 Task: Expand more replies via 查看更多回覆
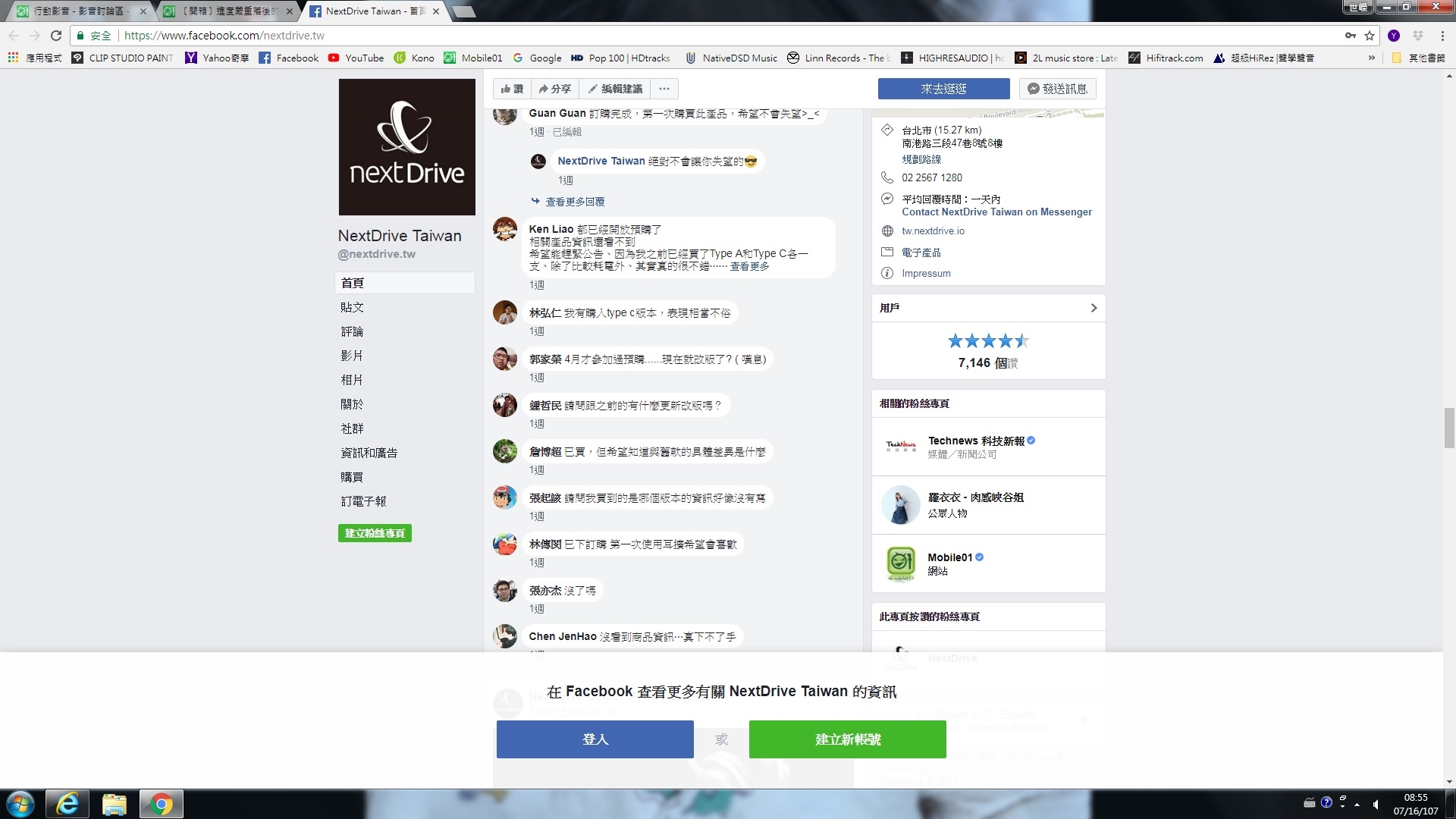(575, 202)
